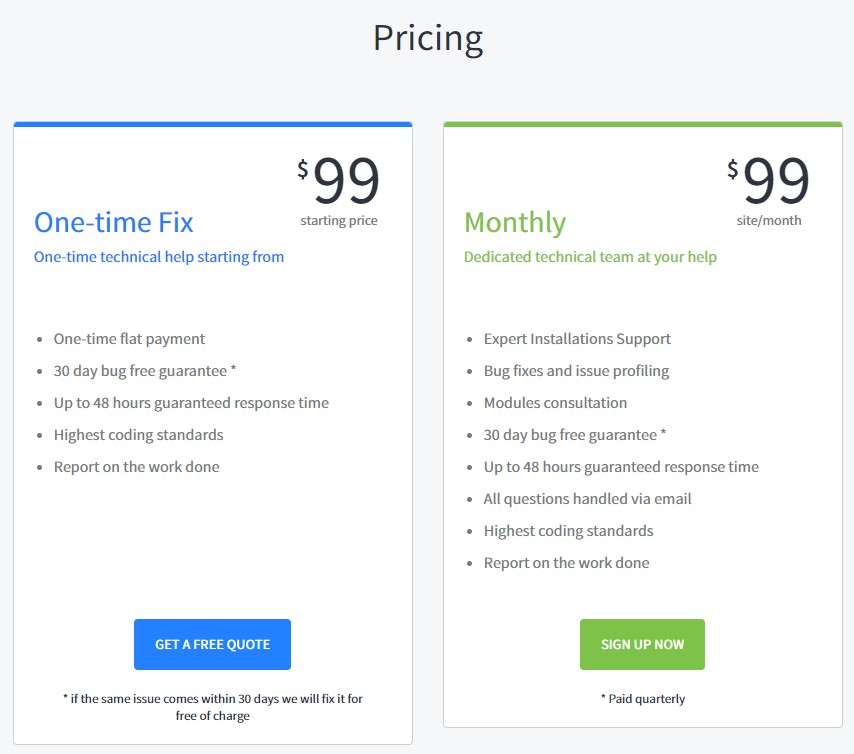The height and width of the screenshot is (754, 854).
Task: Click the free of charge disclaimer text
Action: pyautogui.click(x=212, y=706)
